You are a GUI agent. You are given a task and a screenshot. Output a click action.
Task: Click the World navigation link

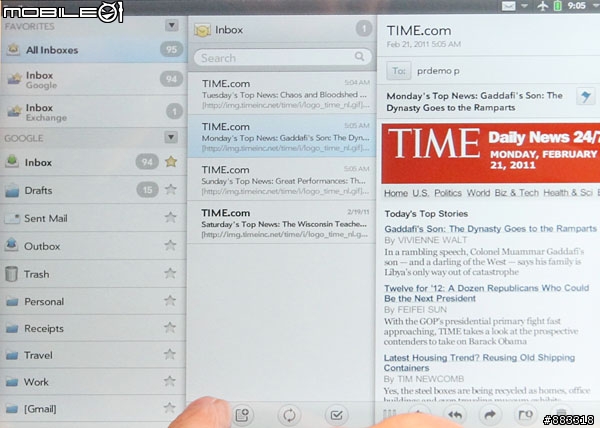(x=478, y=193)
